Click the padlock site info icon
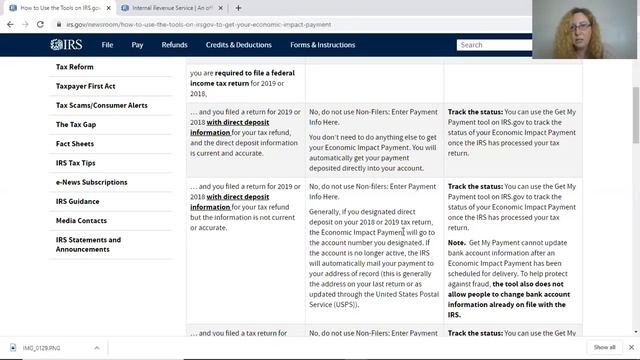 click(x=59, y=24)
